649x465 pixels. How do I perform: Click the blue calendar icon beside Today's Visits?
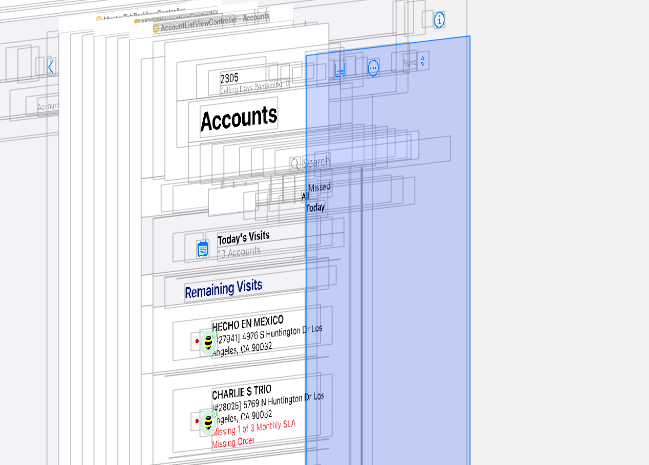pyautogui.click(x=202, y=249)
